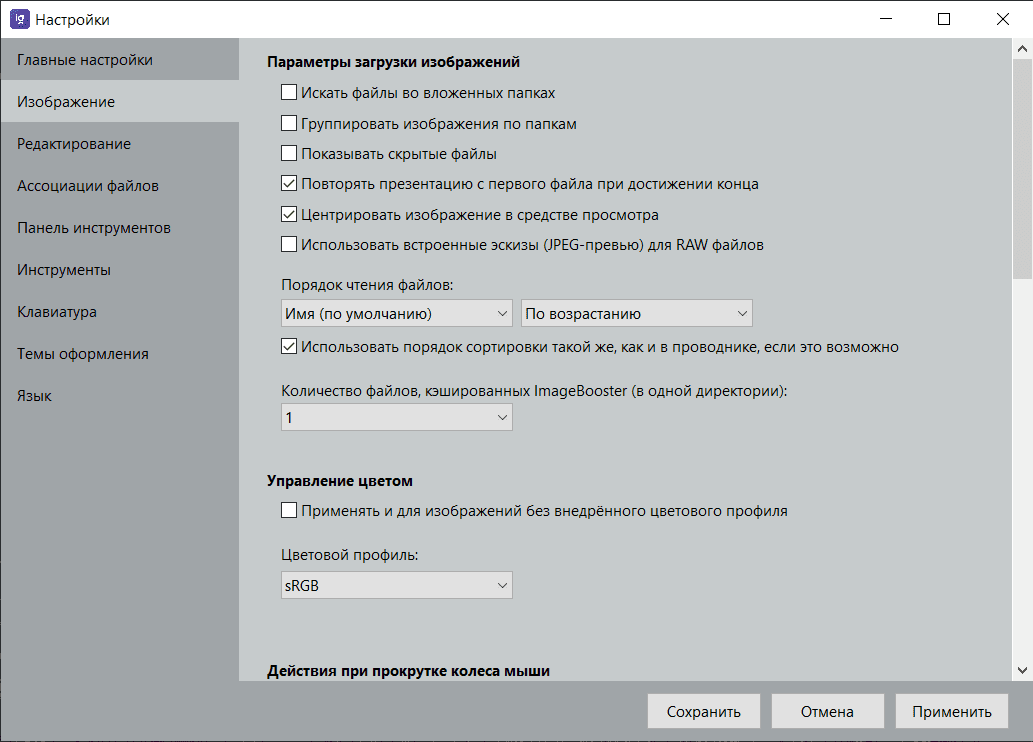Screen dimensions: 1033x742
Task: Toggle Группировать изображения по папкам checkbox
Action: pyautogui.click(x=289, y=124)
